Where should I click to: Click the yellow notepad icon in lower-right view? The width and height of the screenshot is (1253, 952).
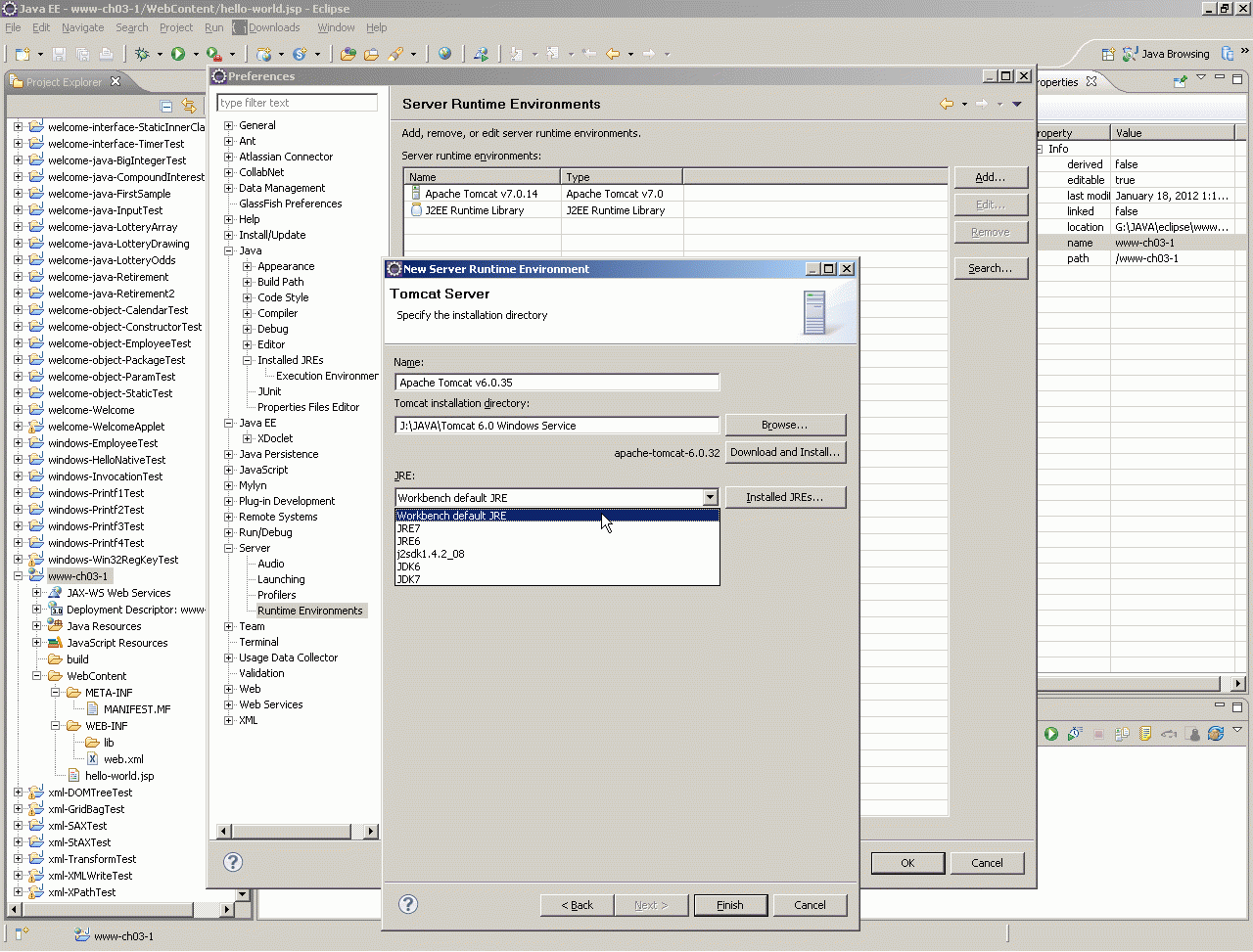[x=1145, y=734]
